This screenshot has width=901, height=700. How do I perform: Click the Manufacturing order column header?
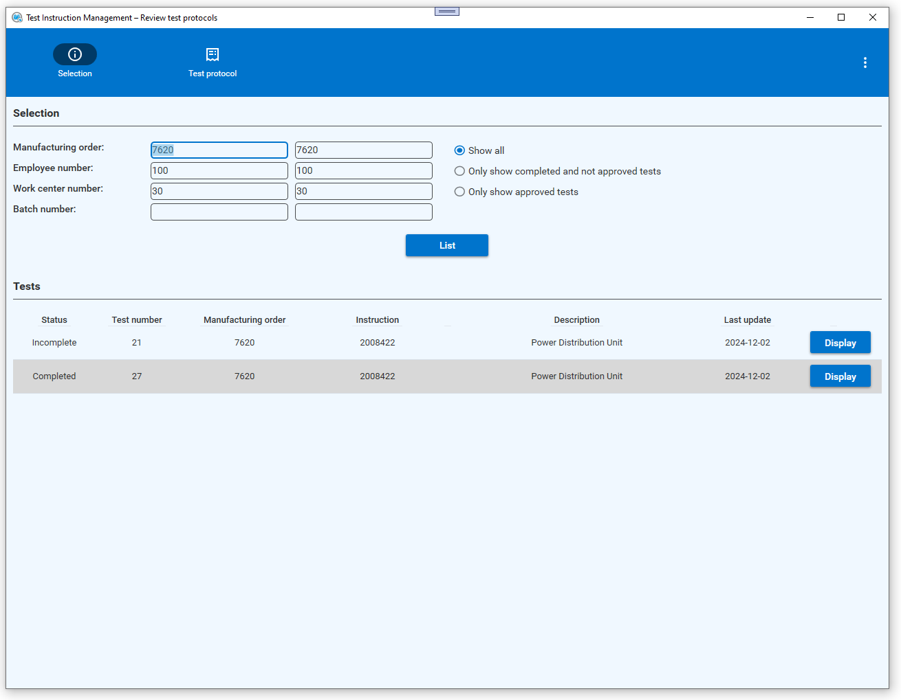pos(244,320)
